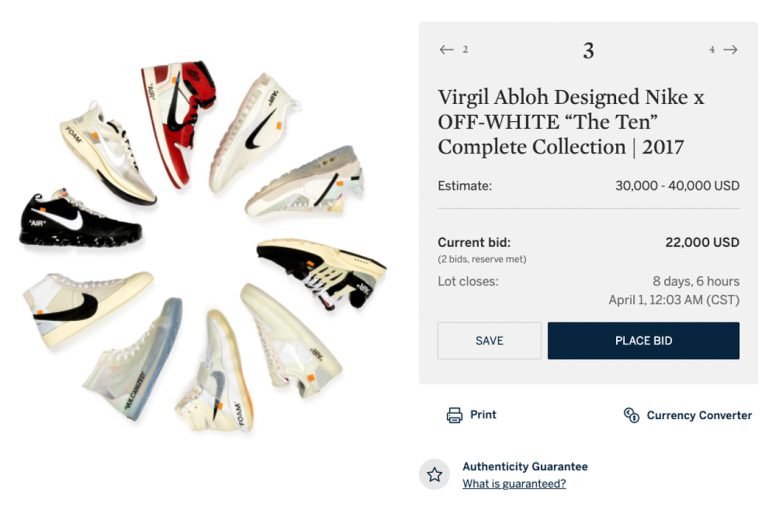Click the printer icon
Viewport: 768px width, 512px height.
click(x=454, y=415)
